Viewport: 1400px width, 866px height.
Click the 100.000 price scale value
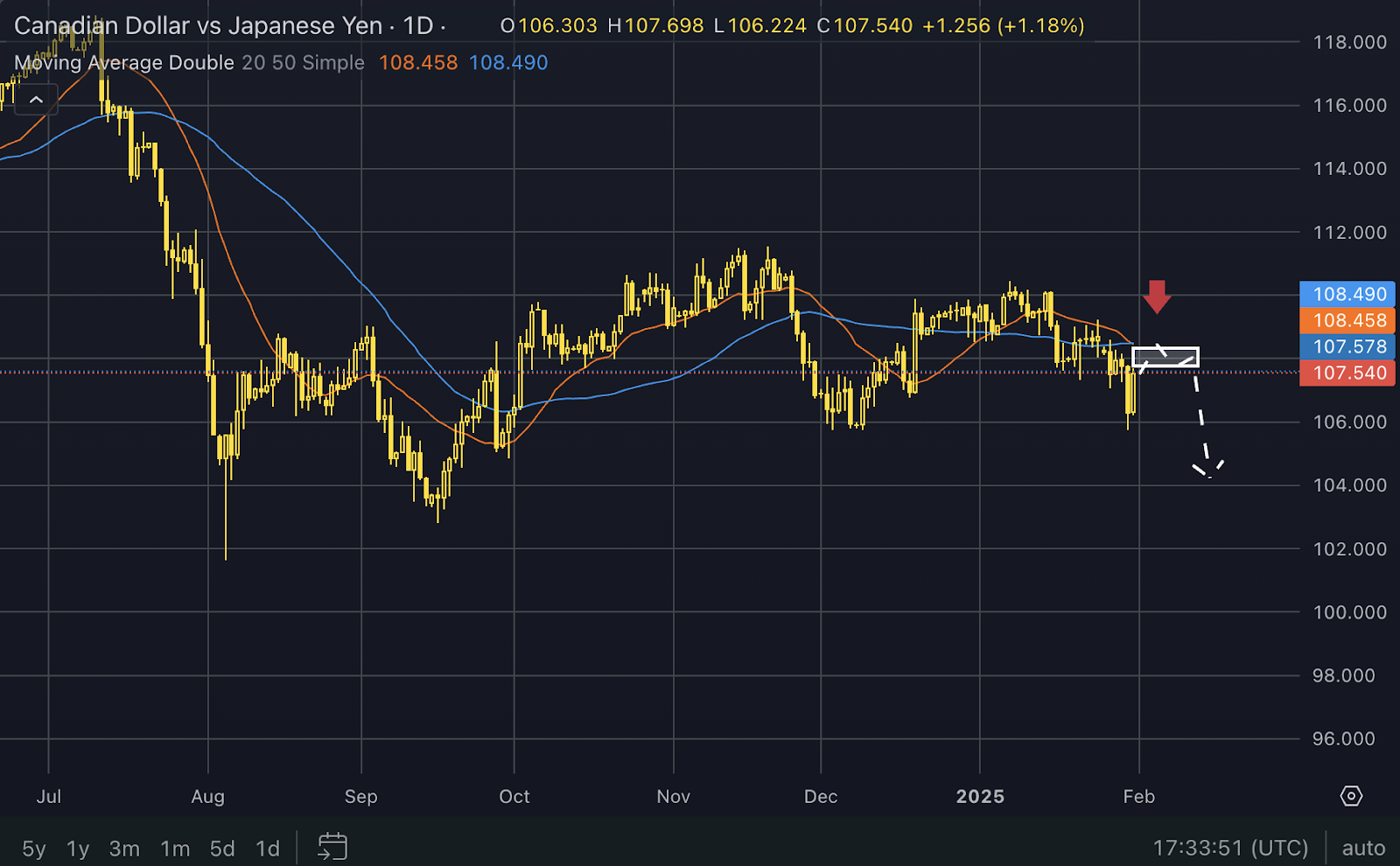1349,612
